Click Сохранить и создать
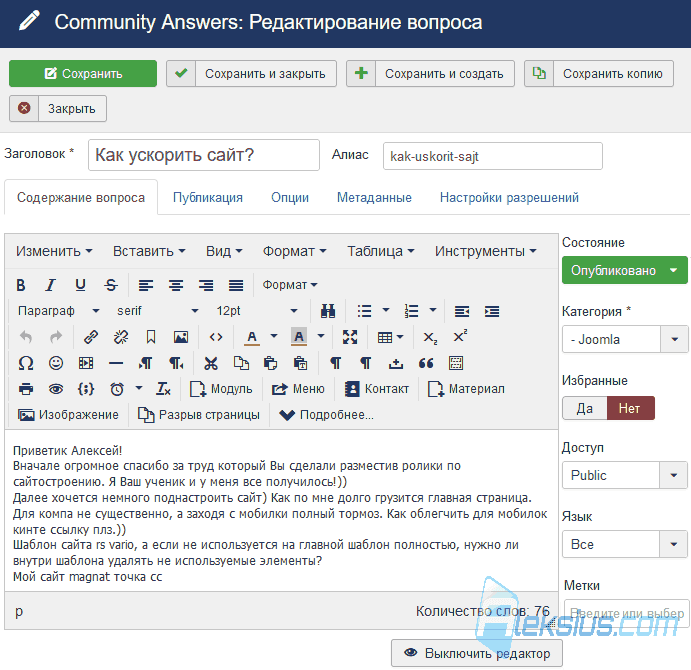691x670 pixels. click(430, 73)
